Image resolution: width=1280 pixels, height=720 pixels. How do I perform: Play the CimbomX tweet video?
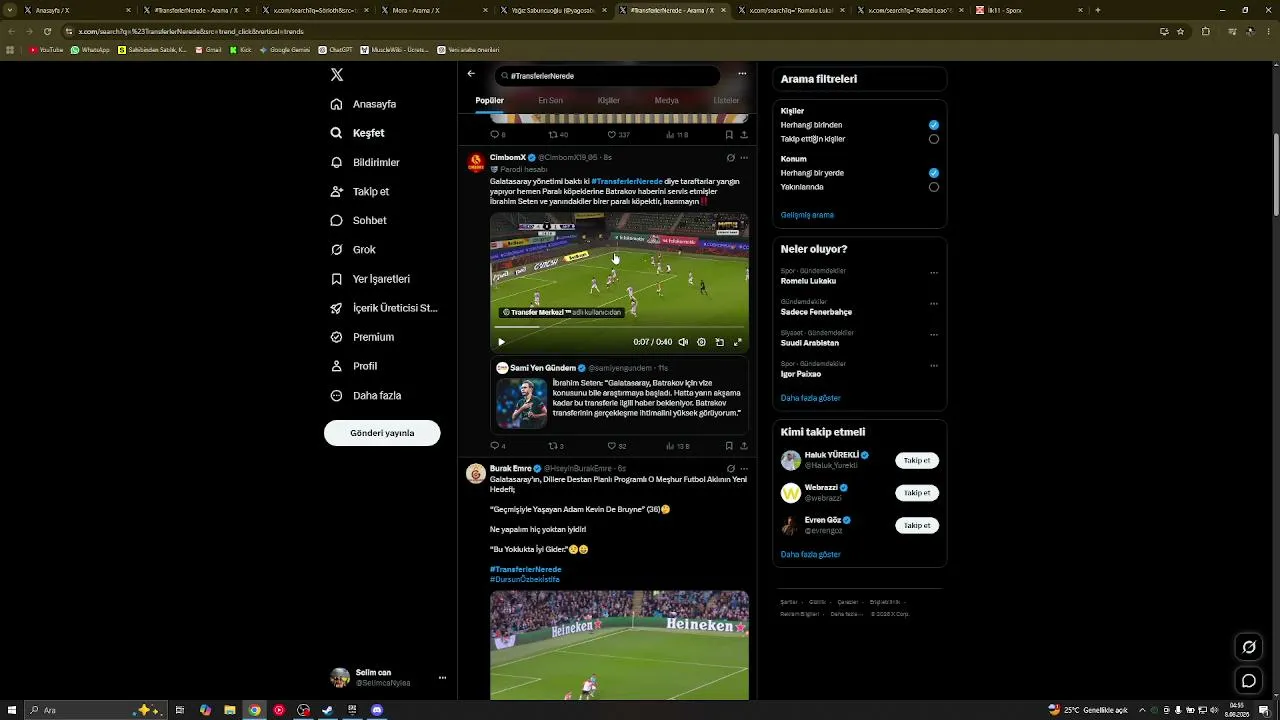pos(501,342)
